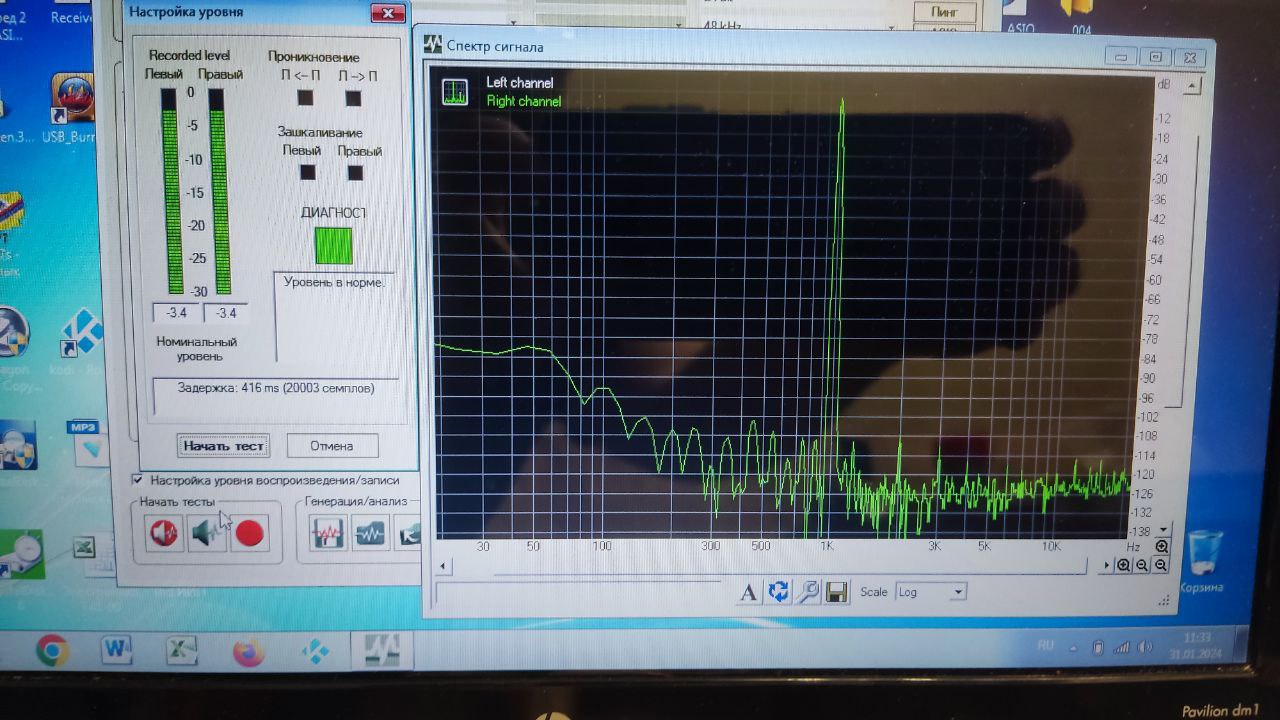This screenshot has width=1280, height=720.
Task: Click the Правый recorded level meter
Action: tap(219, 191)
